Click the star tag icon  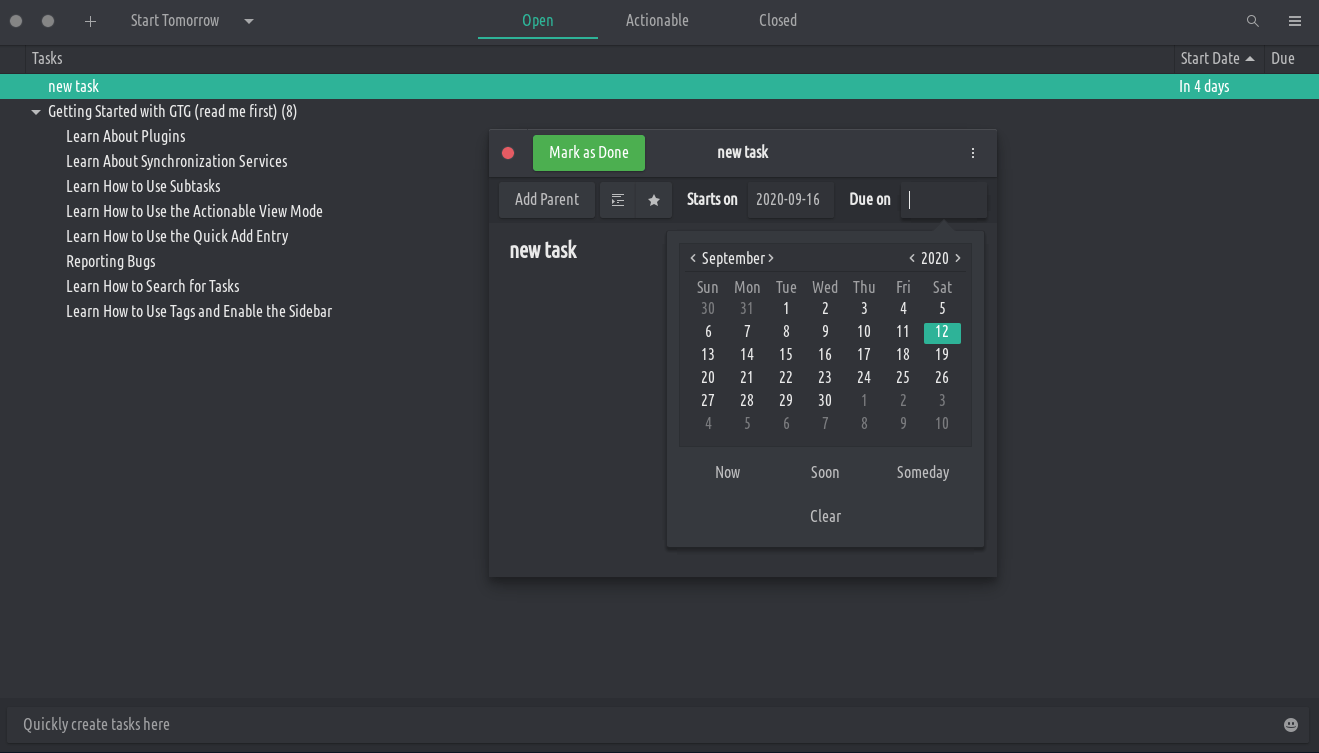[654, 200]
